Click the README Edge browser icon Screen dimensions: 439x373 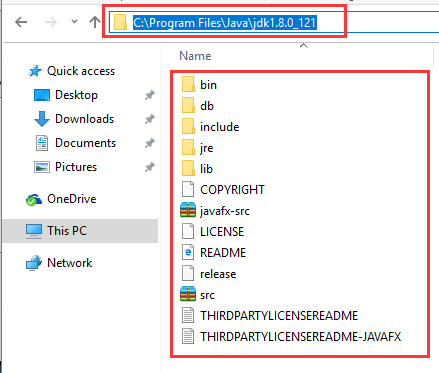tap(188, 252)
